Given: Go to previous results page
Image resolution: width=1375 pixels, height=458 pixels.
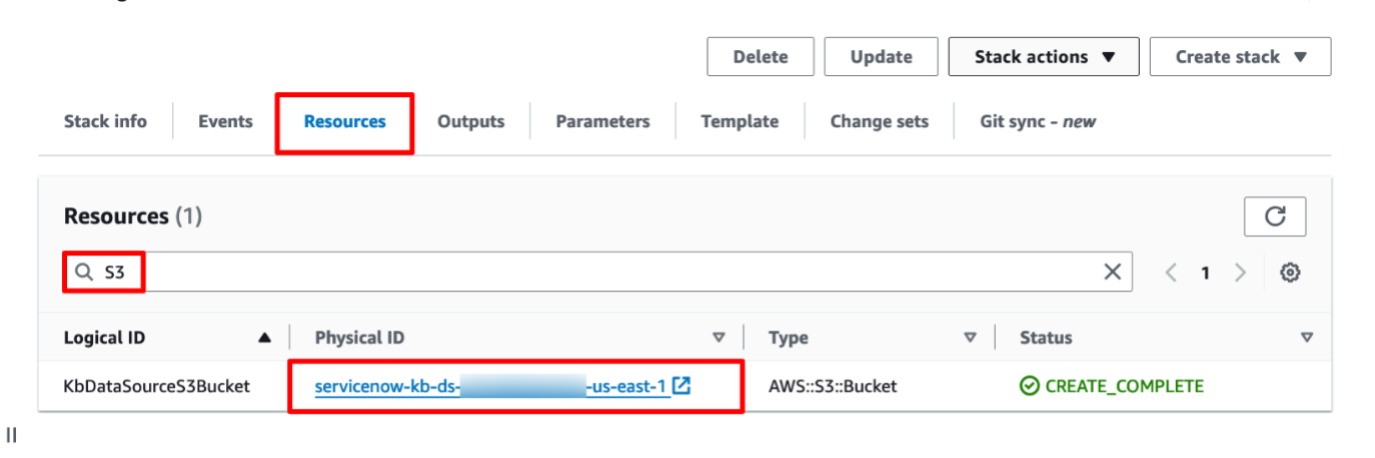Looking at the screenshot, I should point(1171,272).
